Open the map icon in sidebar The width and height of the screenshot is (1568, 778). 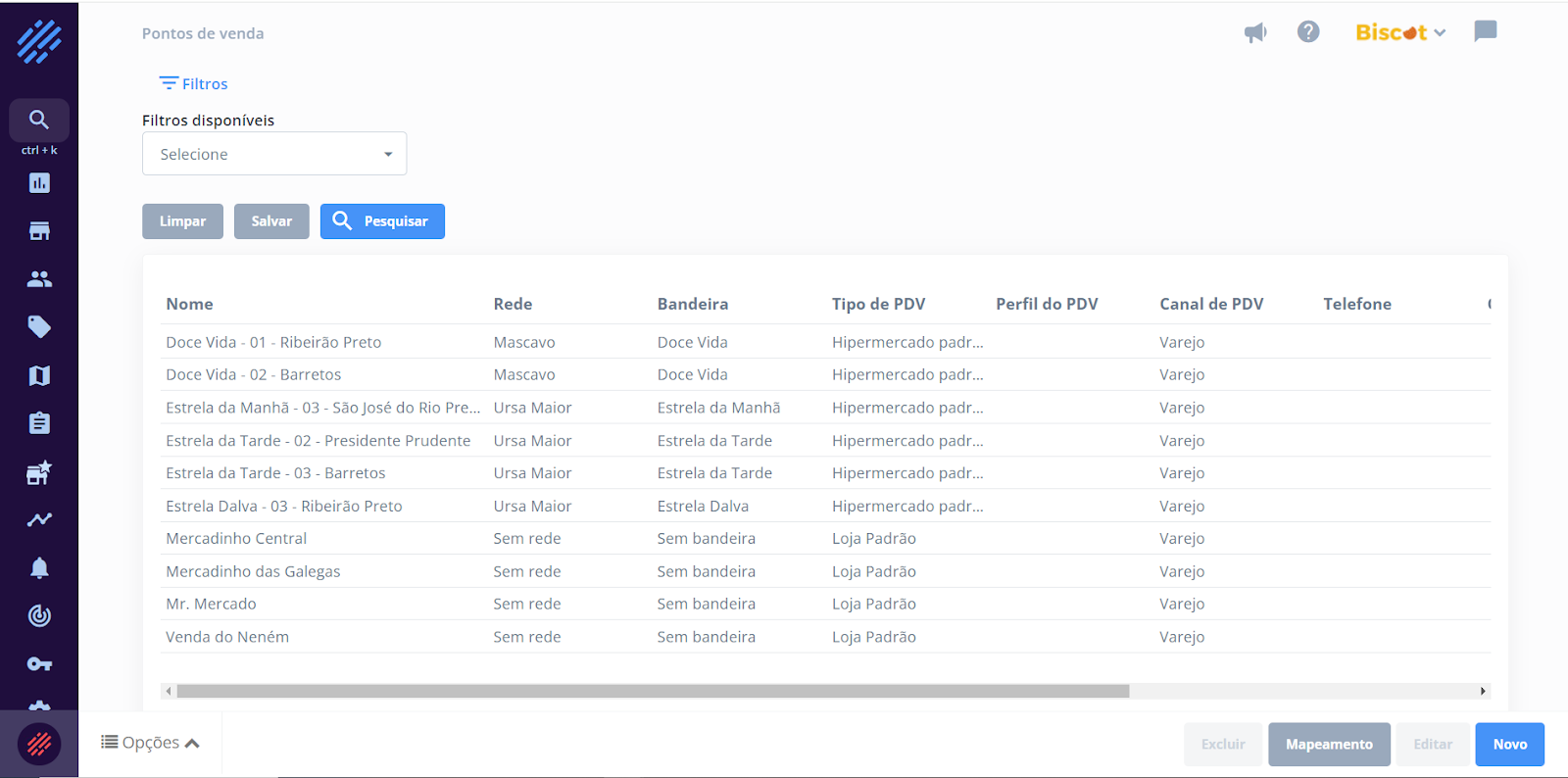[39, 375]
